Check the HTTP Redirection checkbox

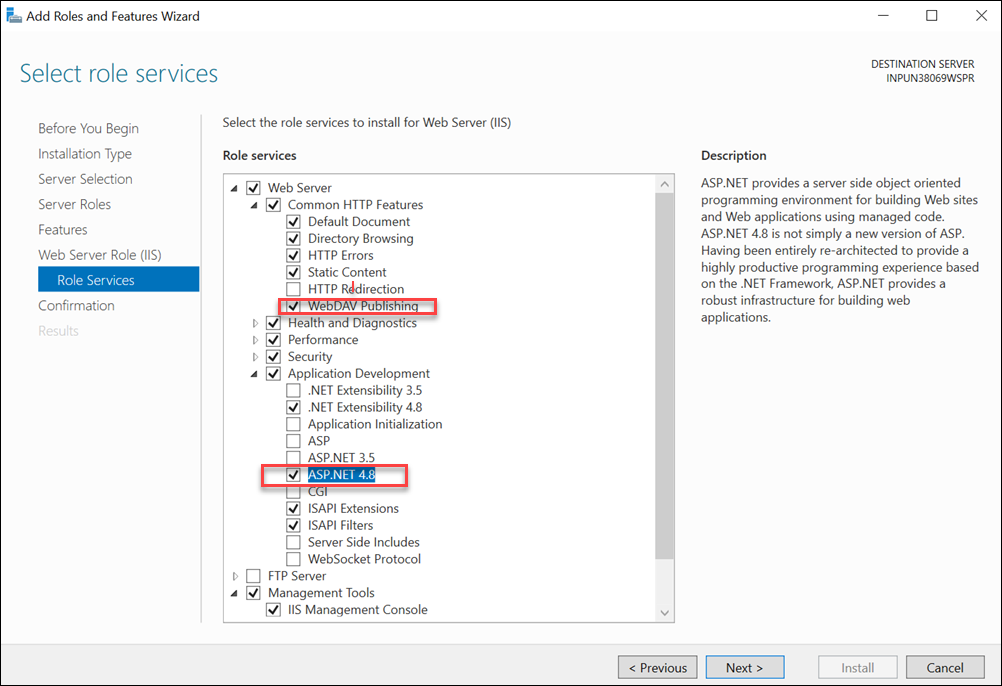293,289
